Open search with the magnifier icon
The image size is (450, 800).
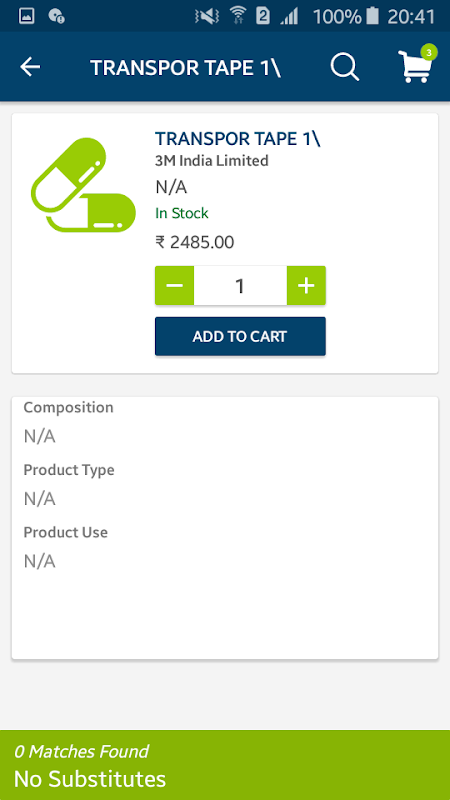[x=345, y=67]
